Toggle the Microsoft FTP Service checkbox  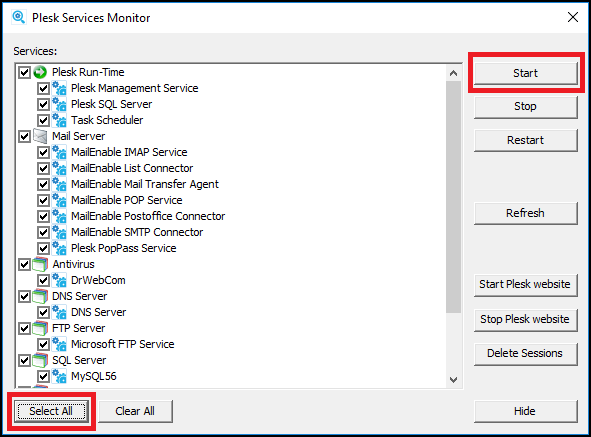(43, 344)
